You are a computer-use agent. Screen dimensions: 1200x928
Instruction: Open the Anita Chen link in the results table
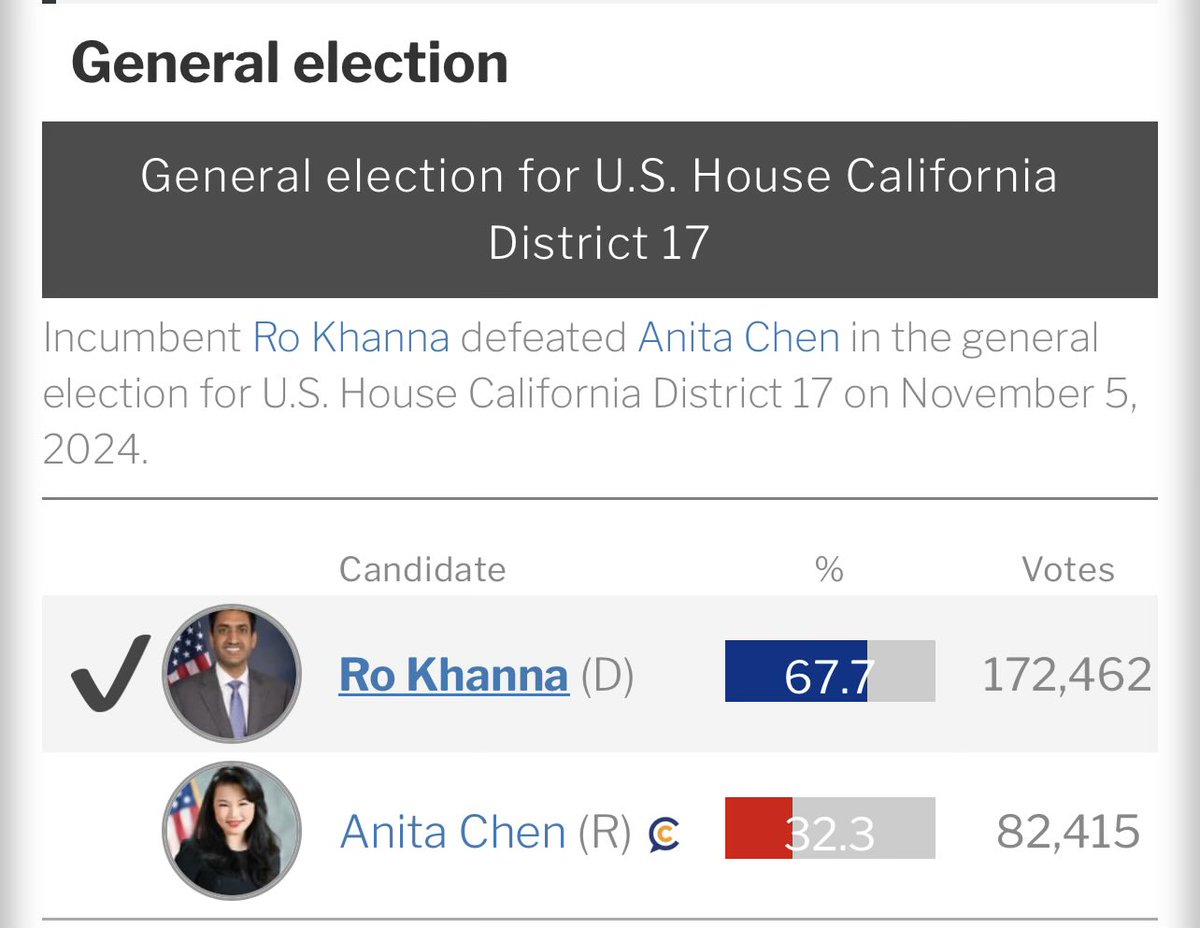click(453, 832)
